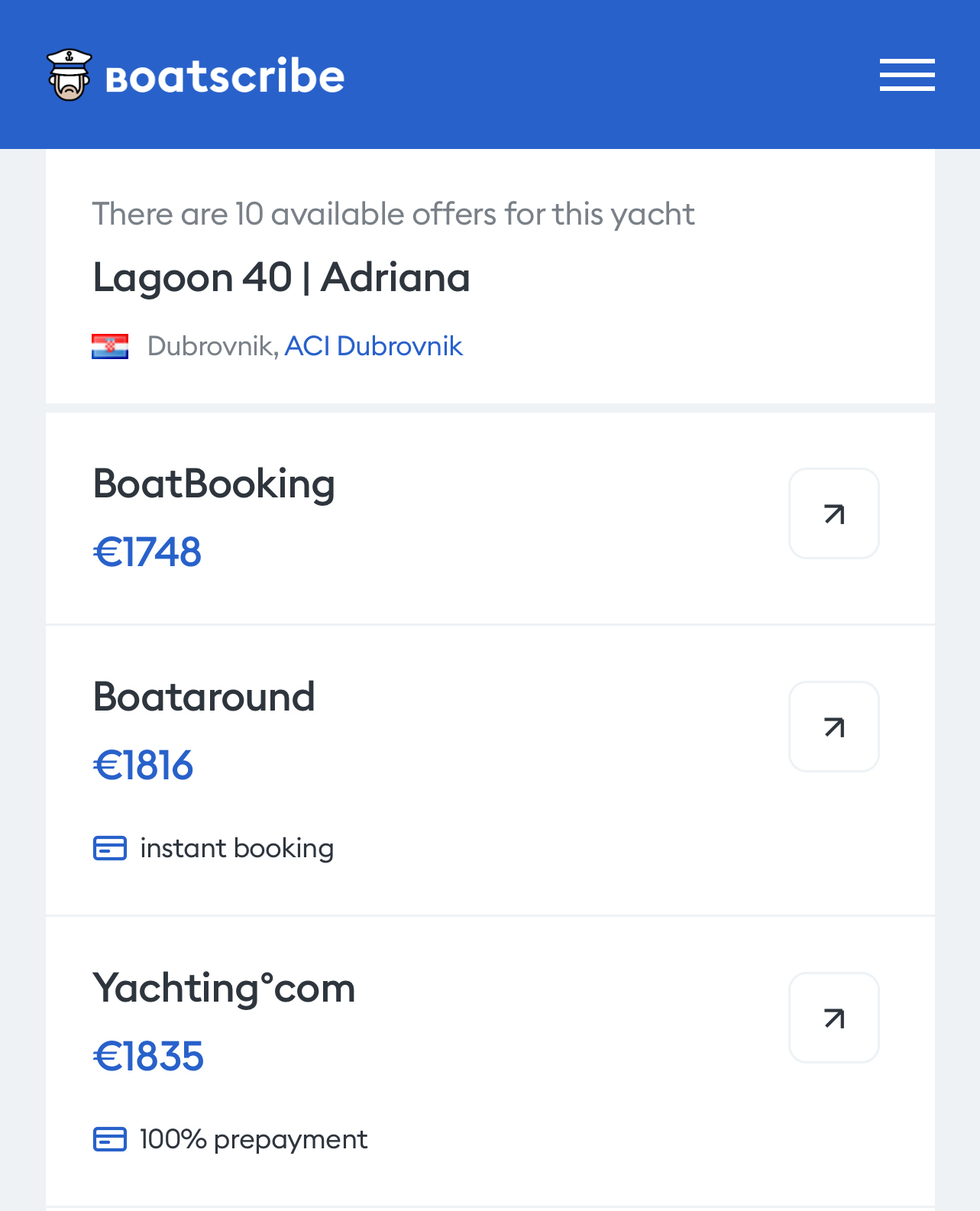
Task: Open Boataround offer via arrow button
Action: coord(833,727)
